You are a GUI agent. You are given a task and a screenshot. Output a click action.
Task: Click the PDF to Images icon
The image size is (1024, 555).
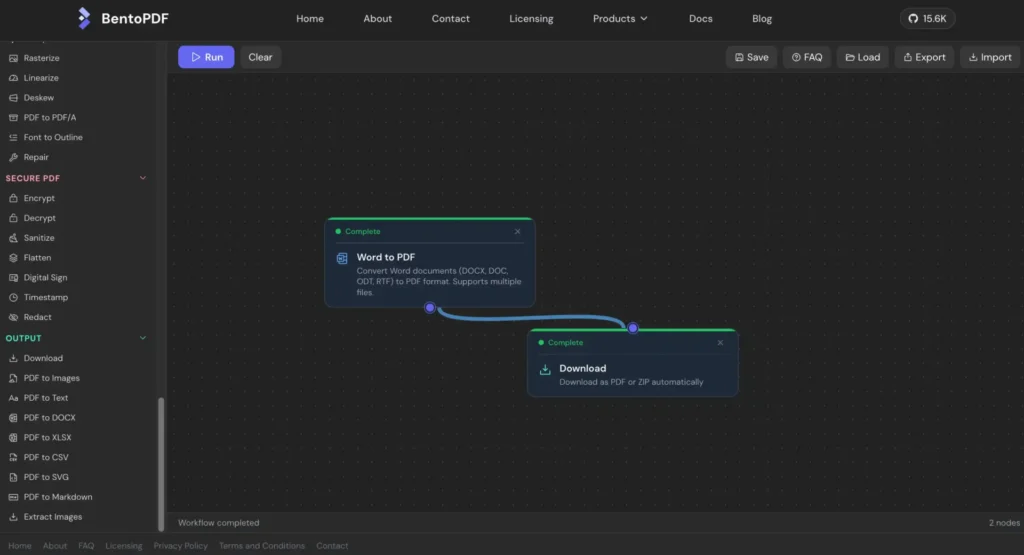tap(13, 378)
